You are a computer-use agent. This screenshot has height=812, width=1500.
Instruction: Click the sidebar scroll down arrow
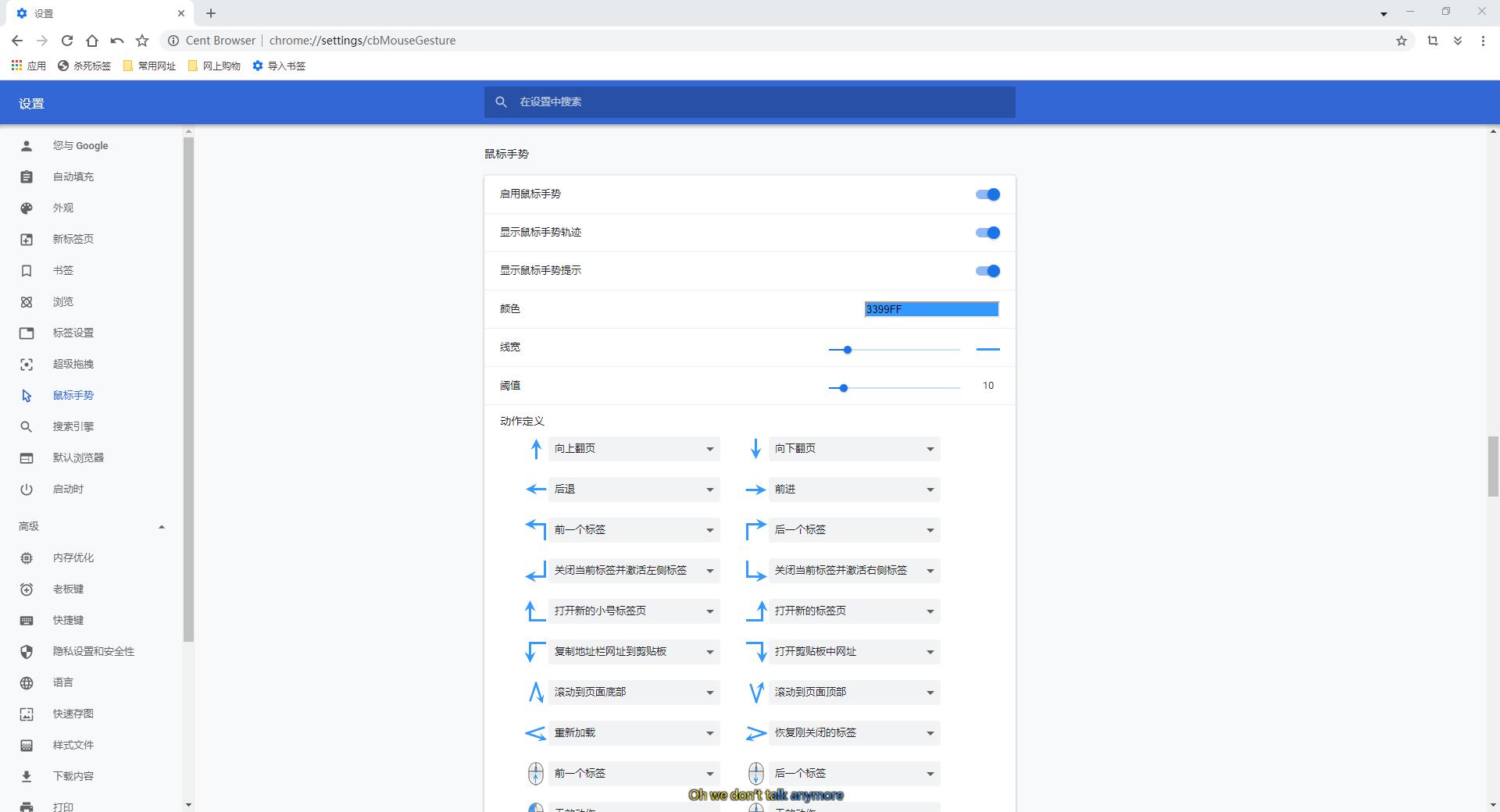coord(188,805)
